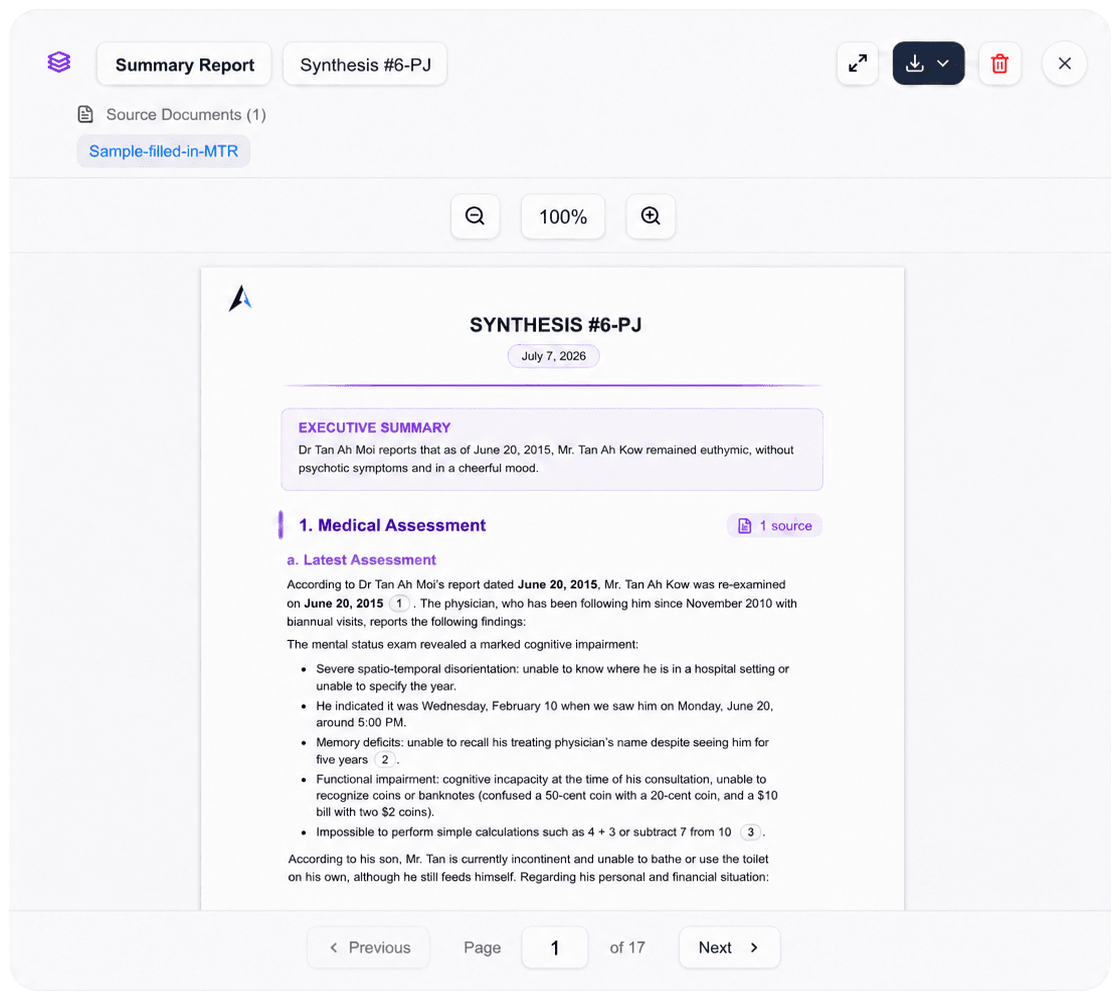Click the 'of 17' page count text
Viewport: 1119px width, 1000px height.
[x=627, y=948]
